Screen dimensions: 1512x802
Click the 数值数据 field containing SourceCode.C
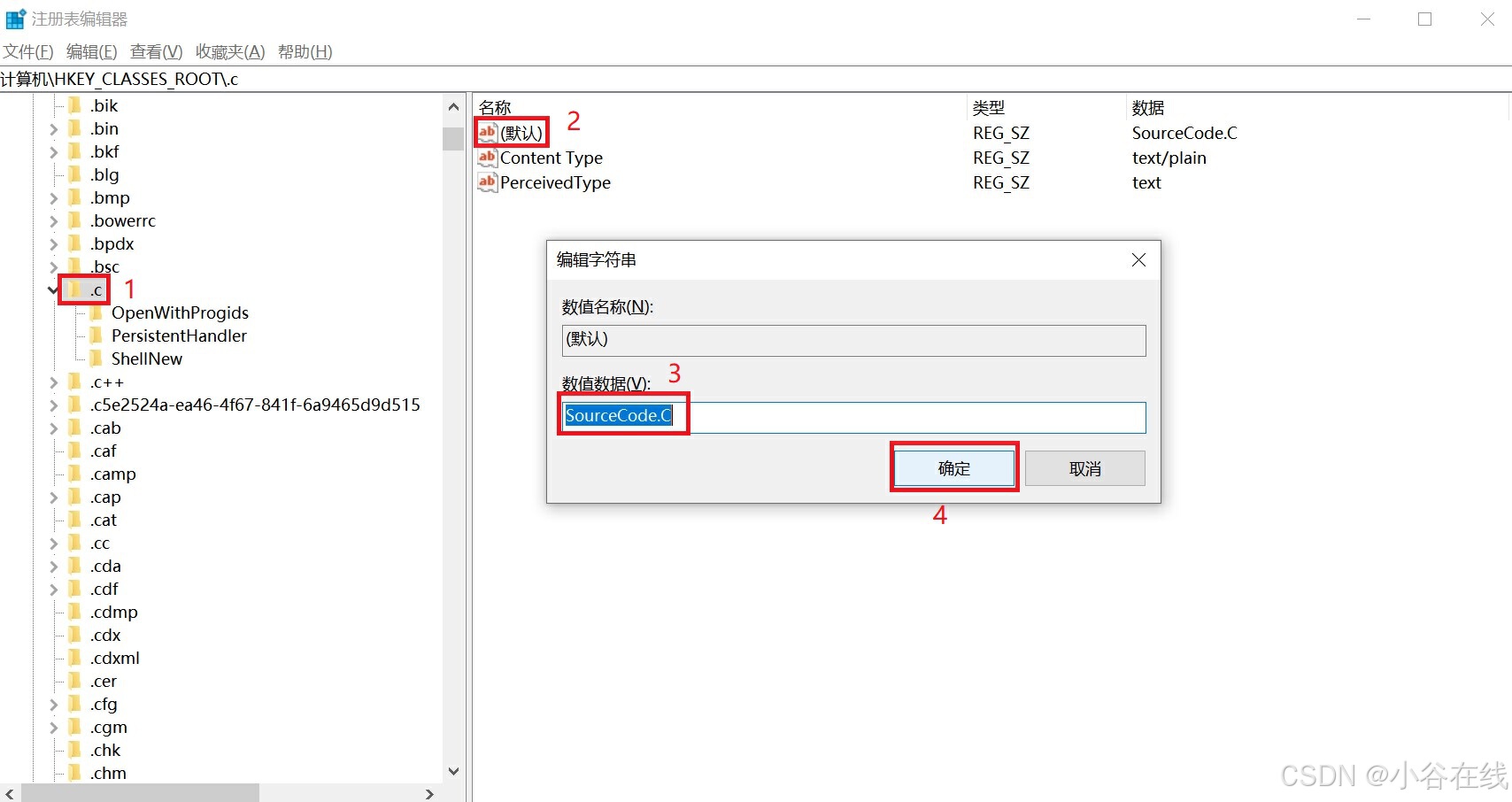point(853,417)
